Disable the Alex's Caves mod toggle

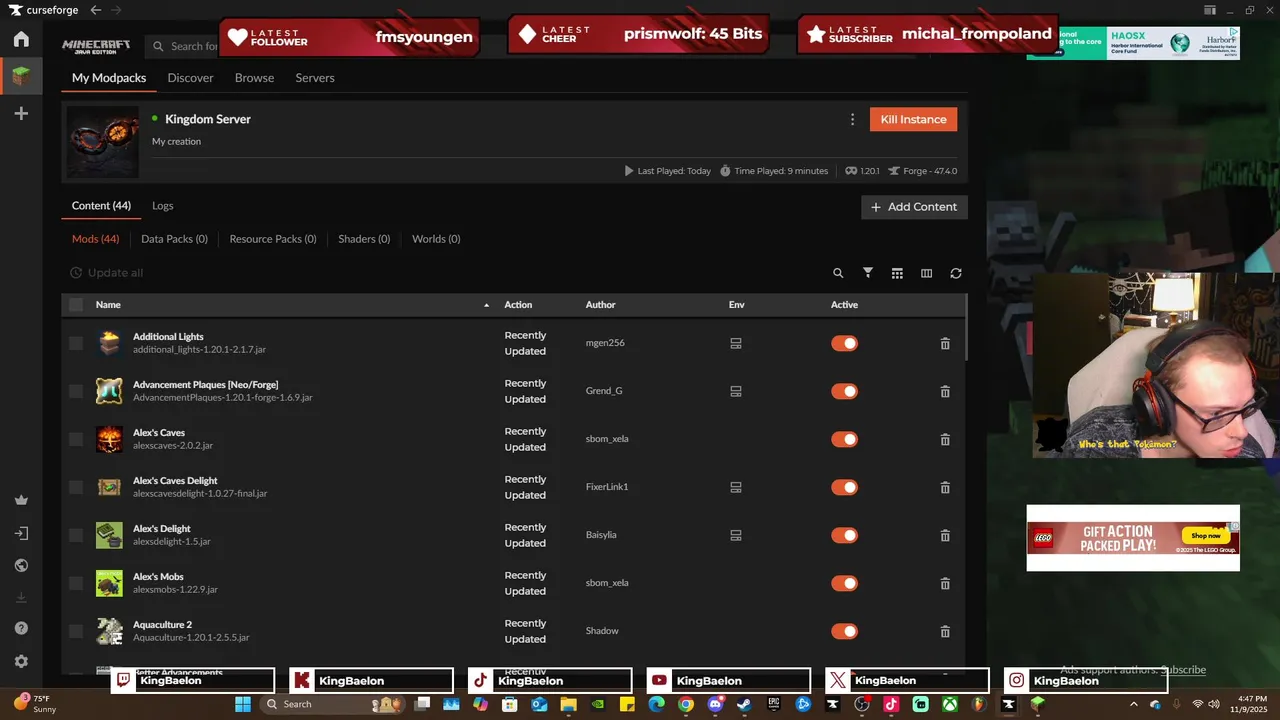[x=845, y=439]
